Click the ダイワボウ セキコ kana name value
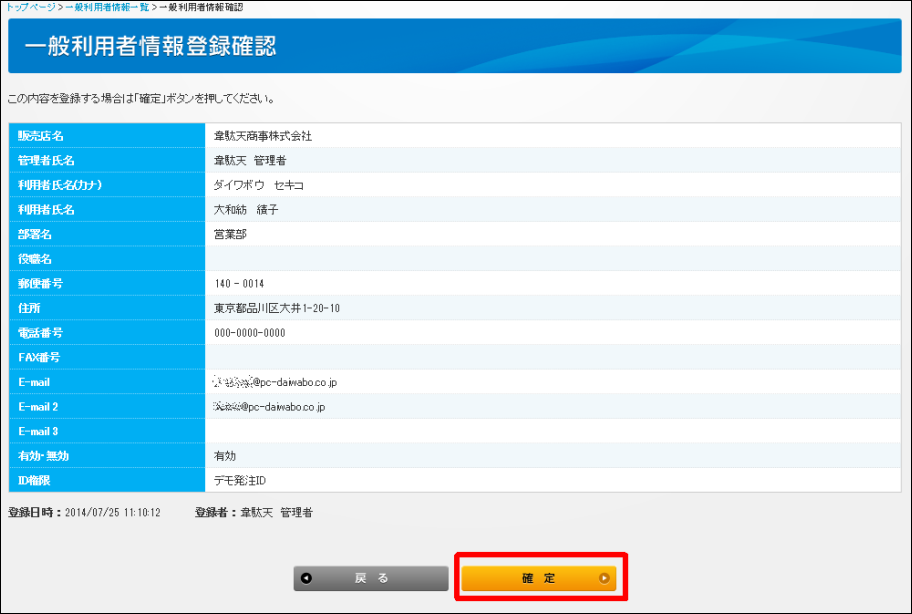Viewport: 912px width, 614px height. (x=259, y=185)
